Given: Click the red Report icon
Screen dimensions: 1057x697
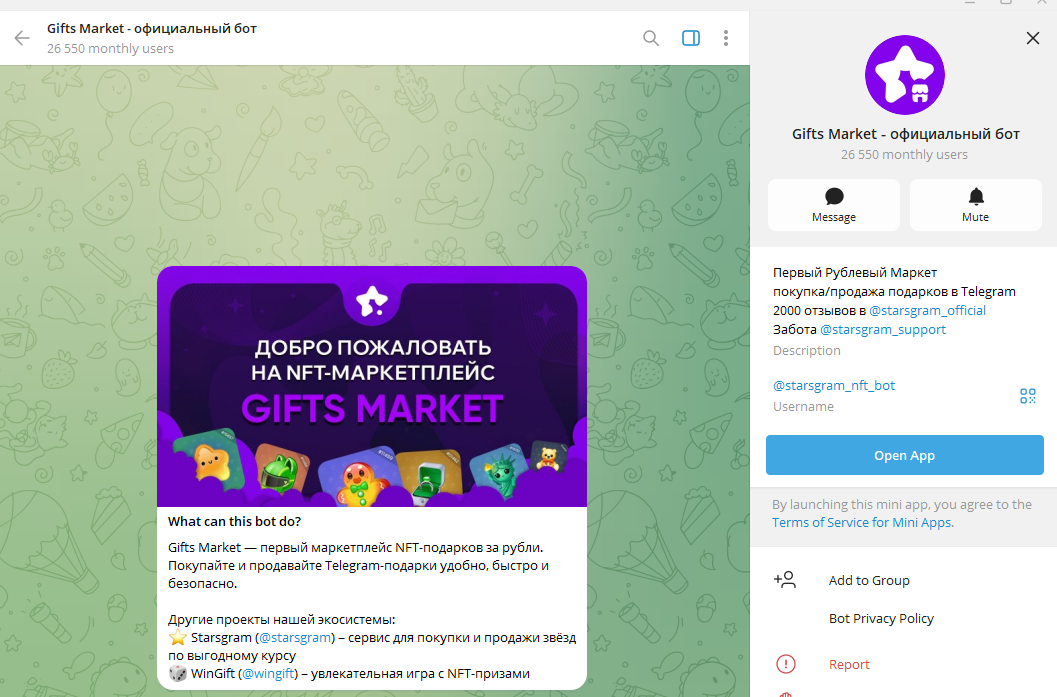Looking at the screenshot, I should pos(785,664).
